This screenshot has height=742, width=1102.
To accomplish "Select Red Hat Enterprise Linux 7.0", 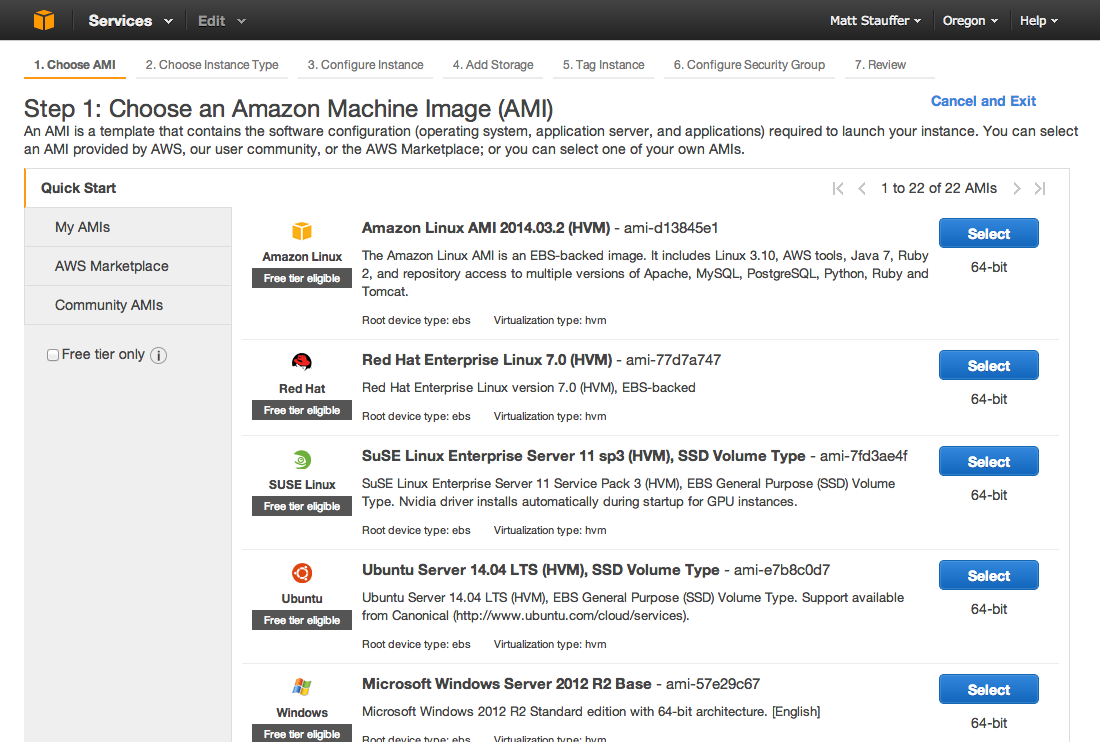I will [x=988, y=365].
